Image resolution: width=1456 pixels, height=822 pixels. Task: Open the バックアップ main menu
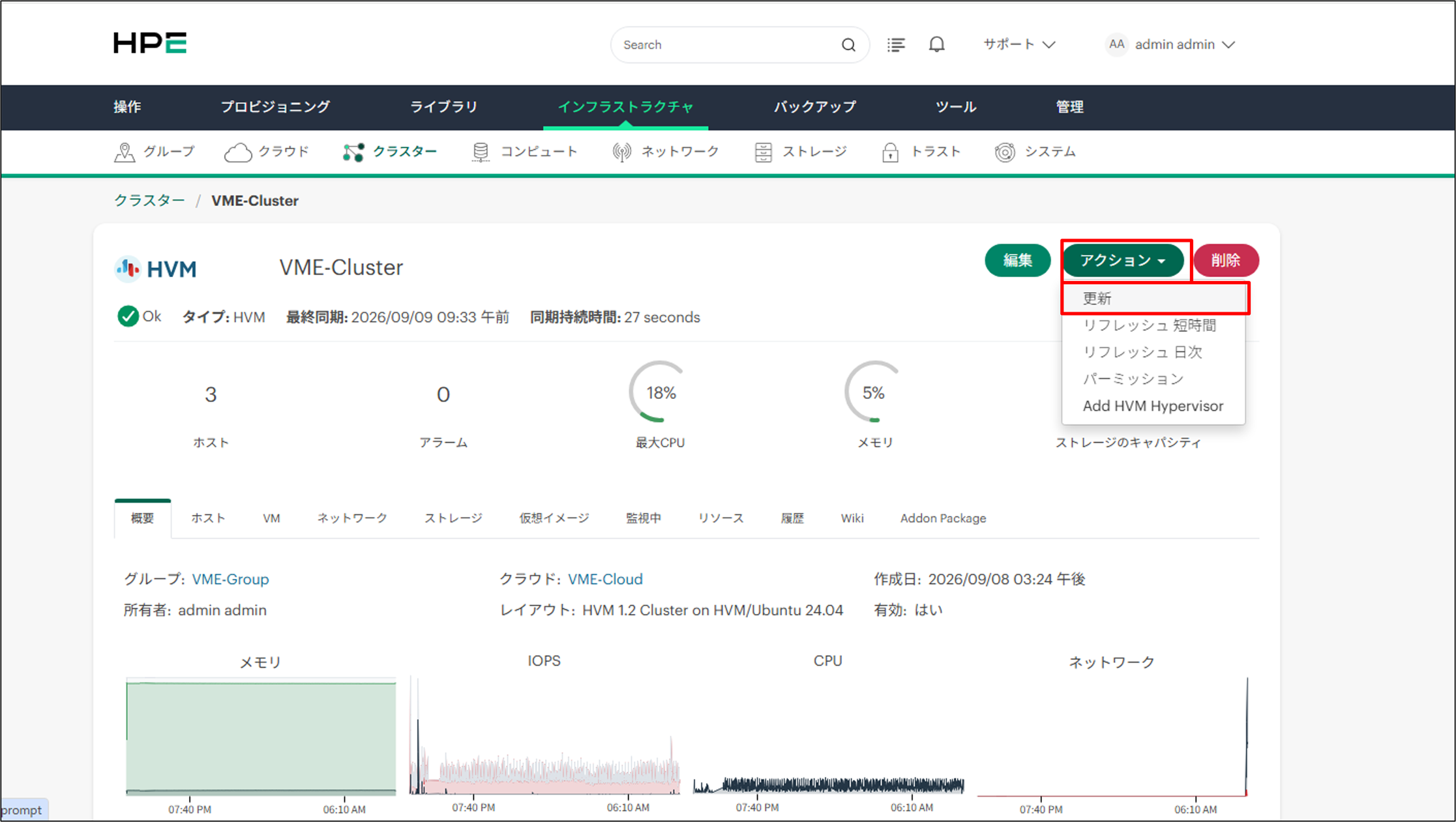[815, 107]
